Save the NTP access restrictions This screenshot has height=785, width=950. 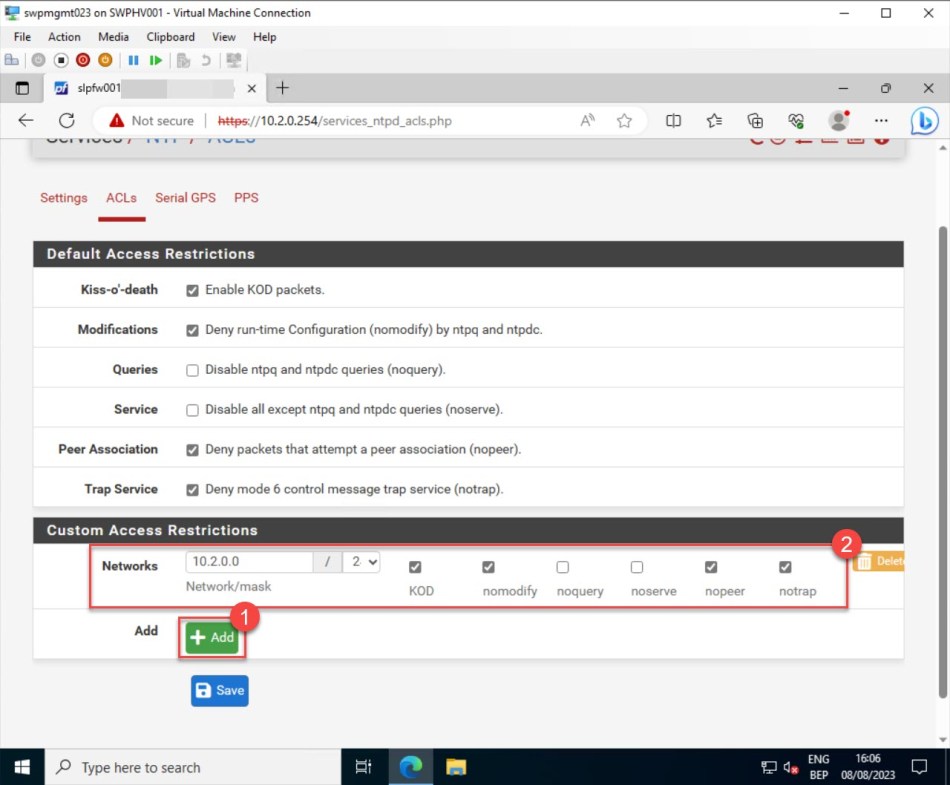219,690
